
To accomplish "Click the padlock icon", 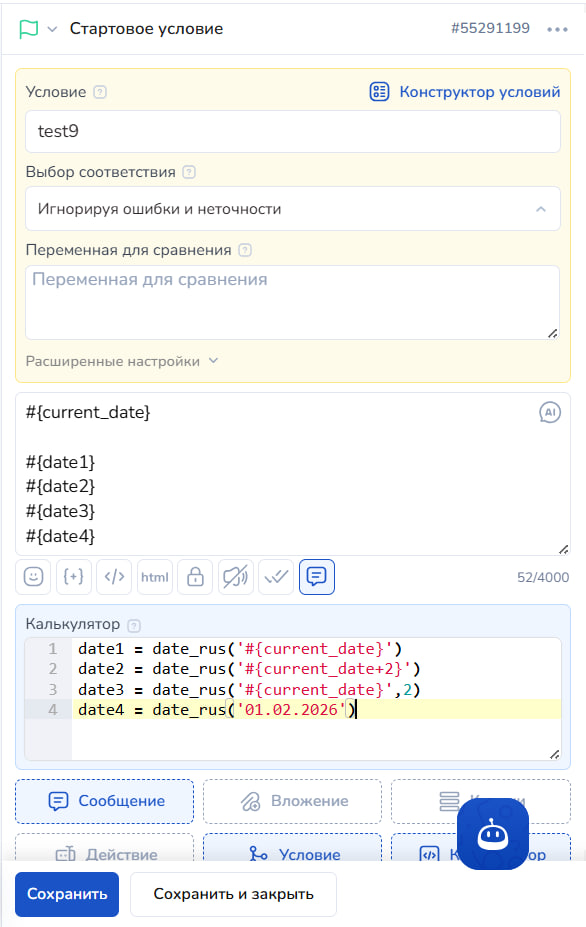I will (195, 576).
